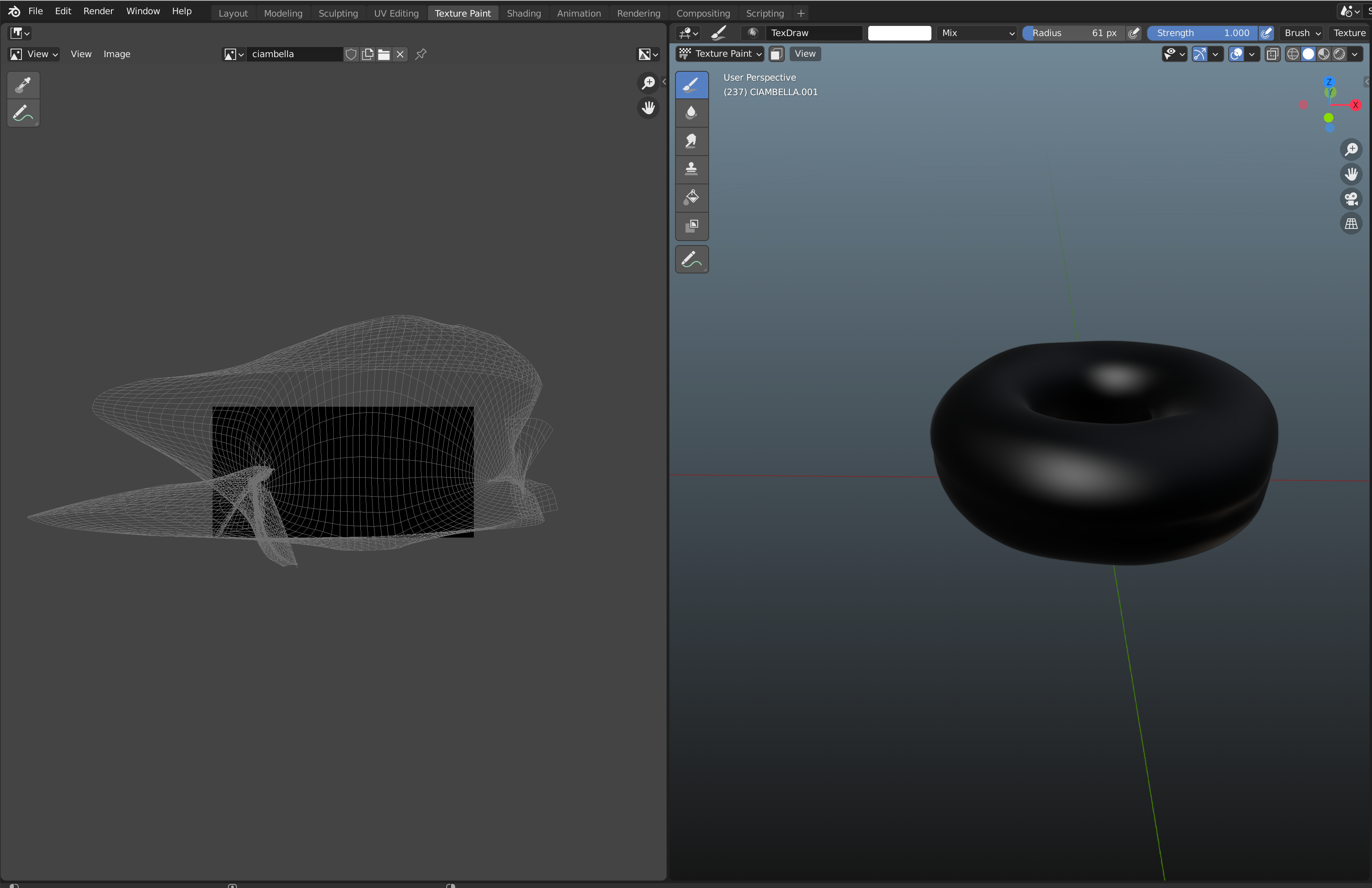
Task: Click the 3D viewport zoom magnifier icon
Action: (x=1351, y=149)
